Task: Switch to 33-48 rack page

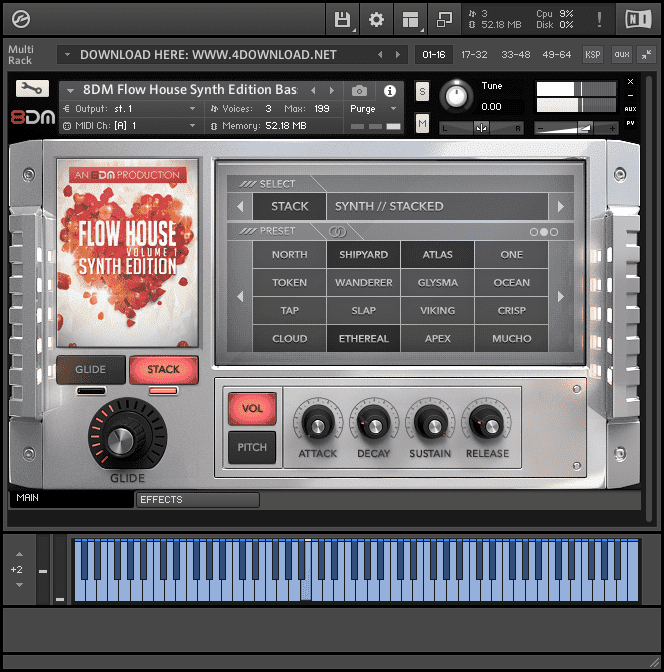Action: coord(516,55)
